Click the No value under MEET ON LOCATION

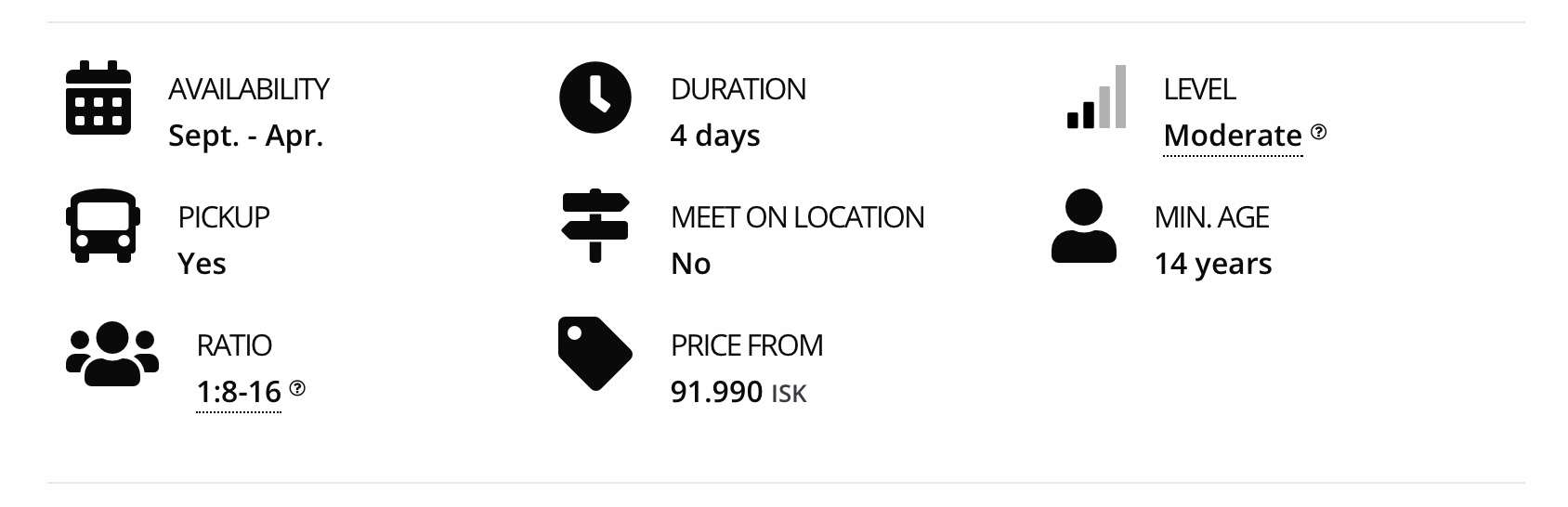[x=690, y=264]
